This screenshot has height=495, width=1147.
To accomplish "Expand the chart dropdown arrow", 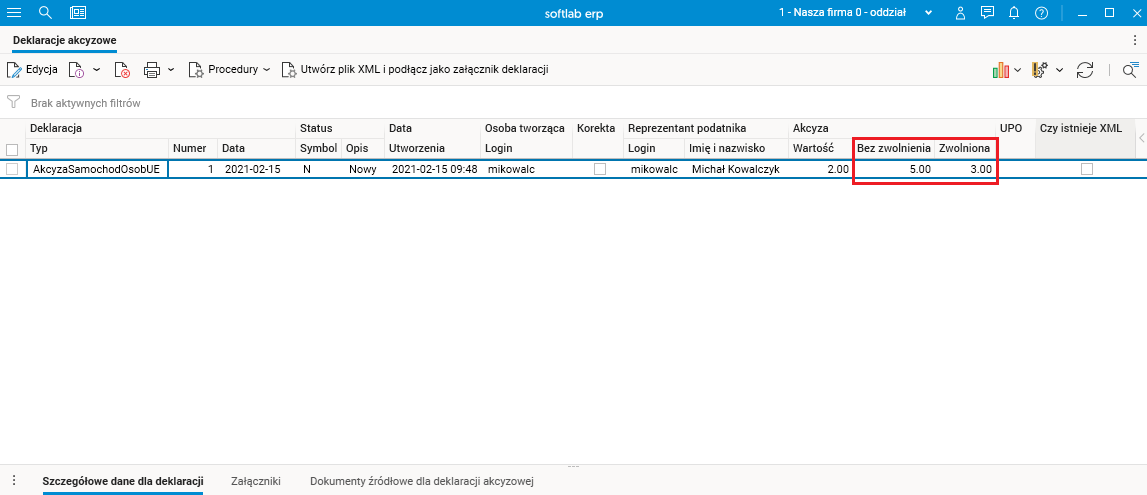I will 1018,71.
